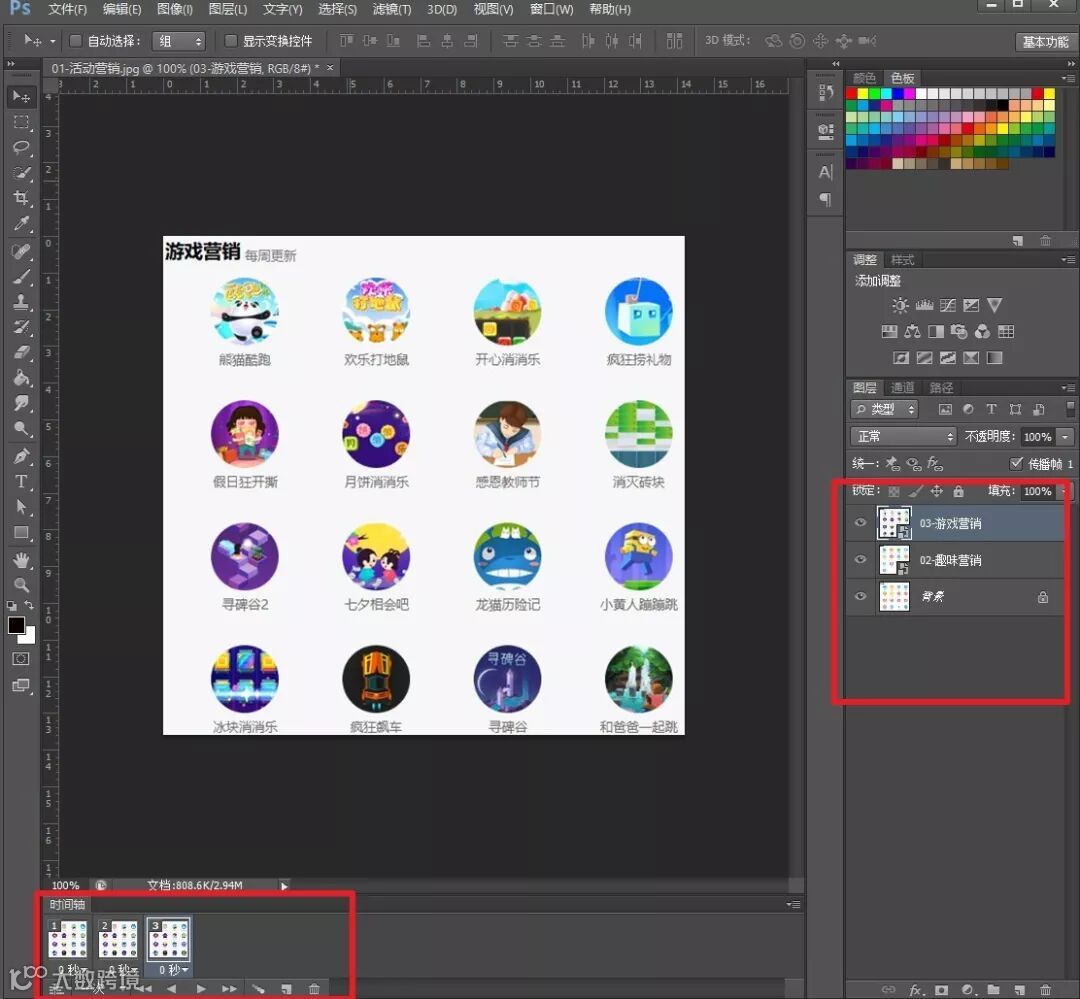Hide the 02-趣味营销 layer

click(860, 559)
